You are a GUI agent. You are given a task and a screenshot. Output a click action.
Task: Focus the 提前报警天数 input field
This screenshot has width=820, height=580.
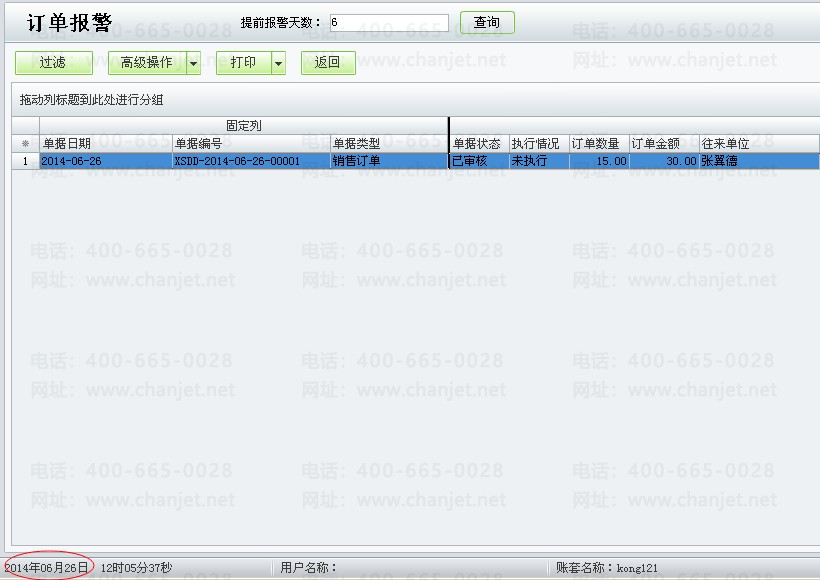tap(387, 22)
